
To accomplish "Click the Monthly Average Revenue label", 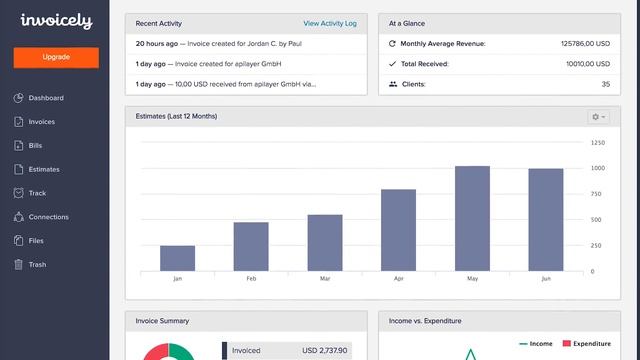I will 443,44.
